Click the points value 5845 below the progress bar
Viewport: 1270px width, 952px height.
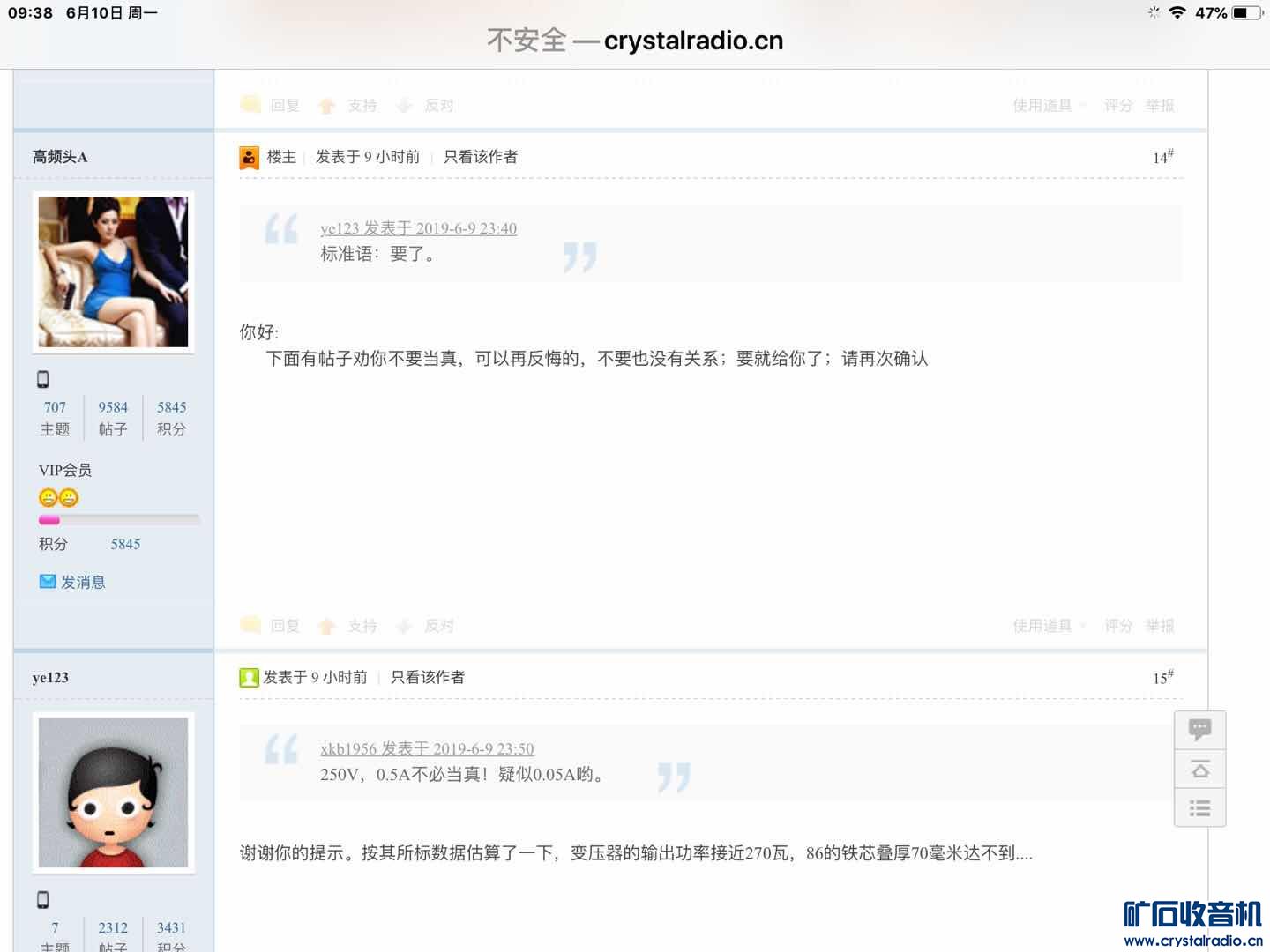[125, 544]
